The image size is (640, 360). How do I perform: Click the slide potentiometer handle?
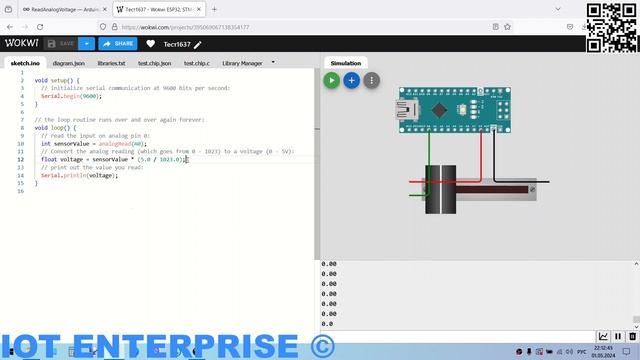[x=440, y=189]
